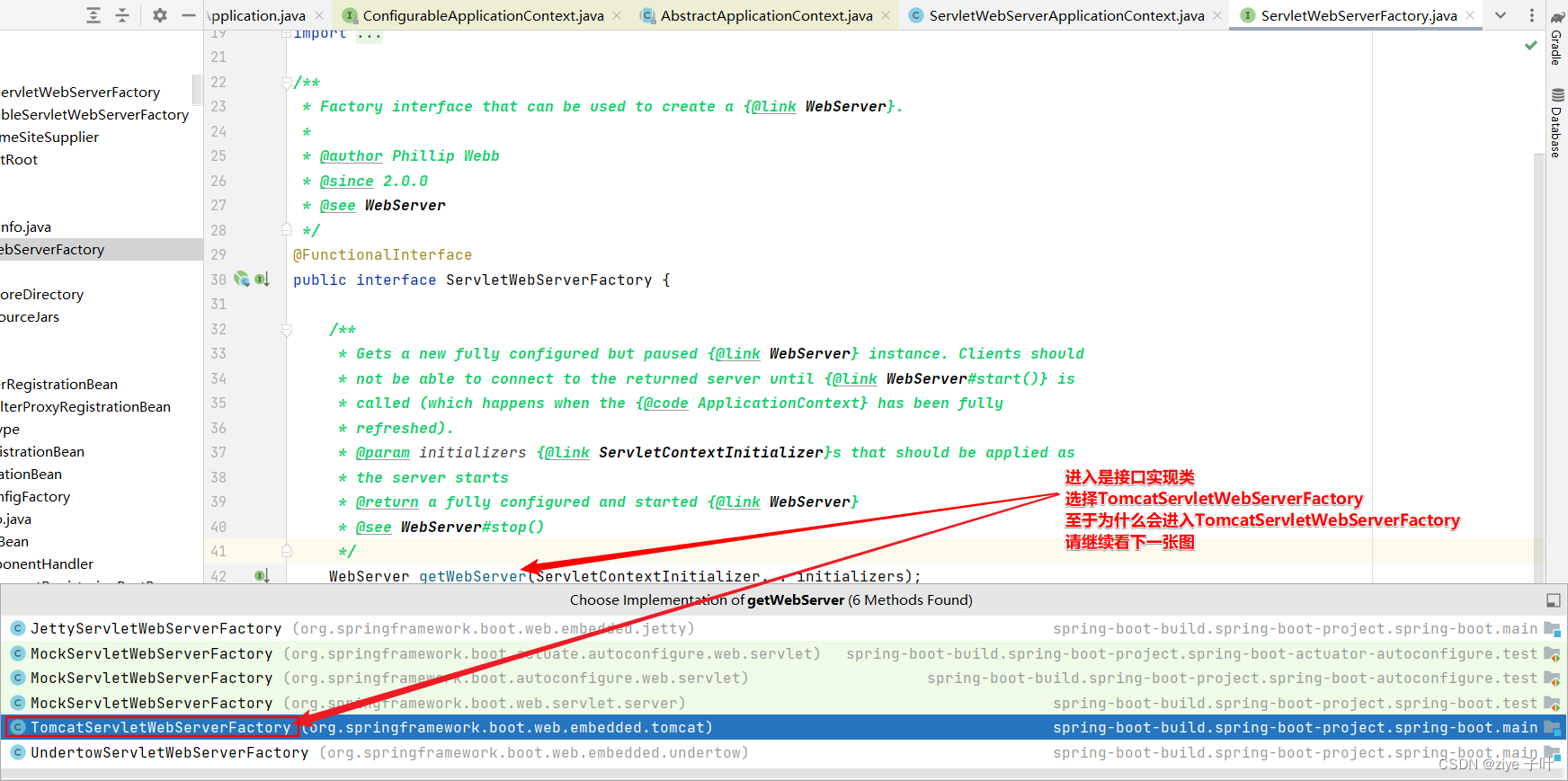Open project panel gear settings
1568x781 pixels.
(x=160, y=15)
